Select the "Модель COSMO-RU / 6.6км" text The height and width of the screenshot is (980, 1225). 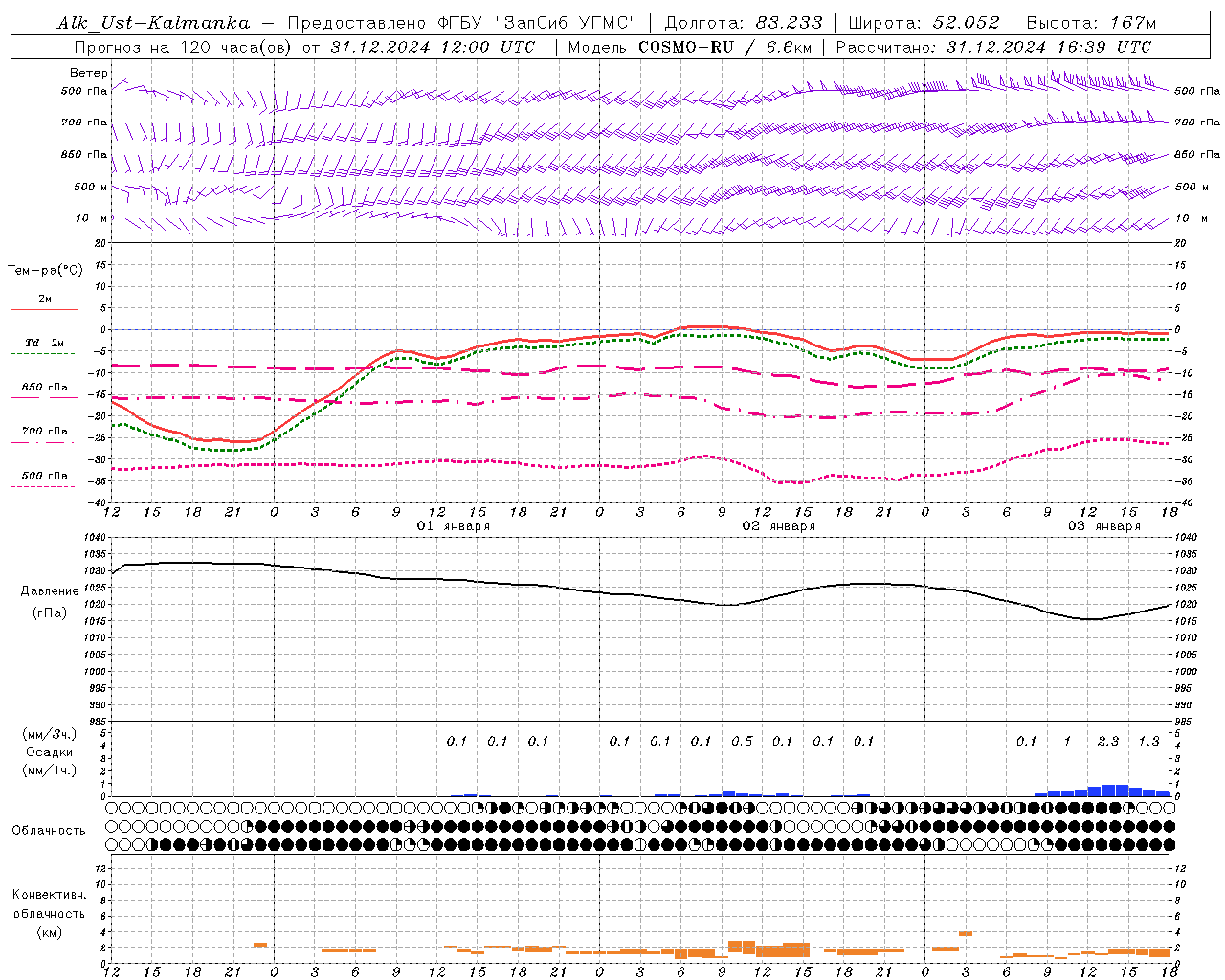[x=690, y=47]
